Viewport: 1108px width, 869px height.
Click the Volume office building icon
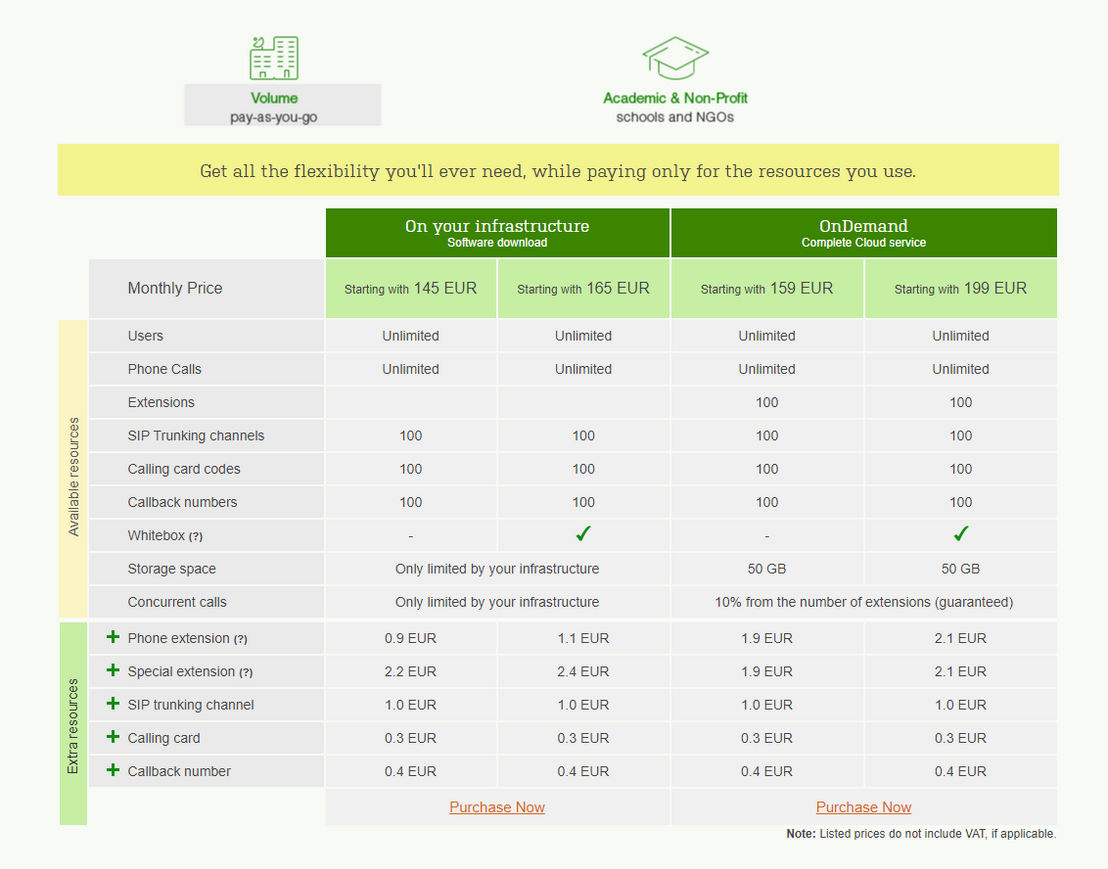coord(274,58)
